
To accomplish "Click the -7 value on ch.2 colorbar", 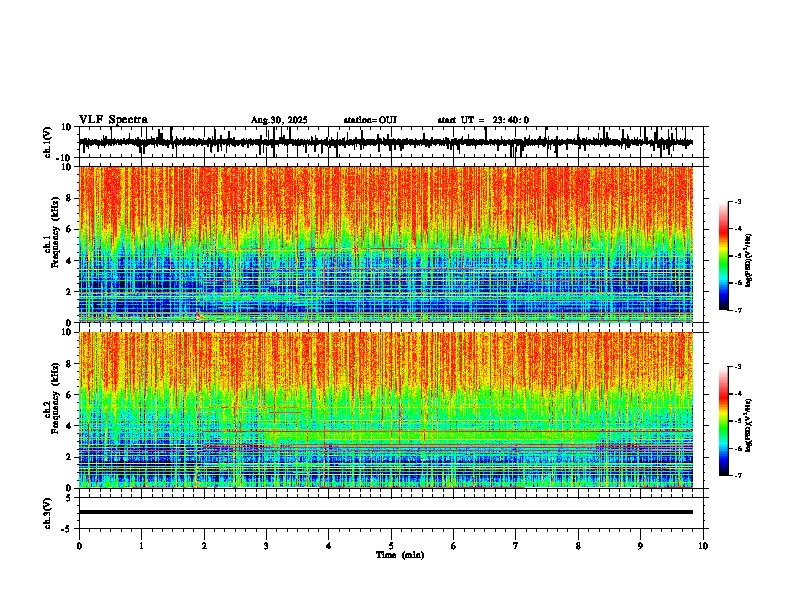I will (737, 475).
